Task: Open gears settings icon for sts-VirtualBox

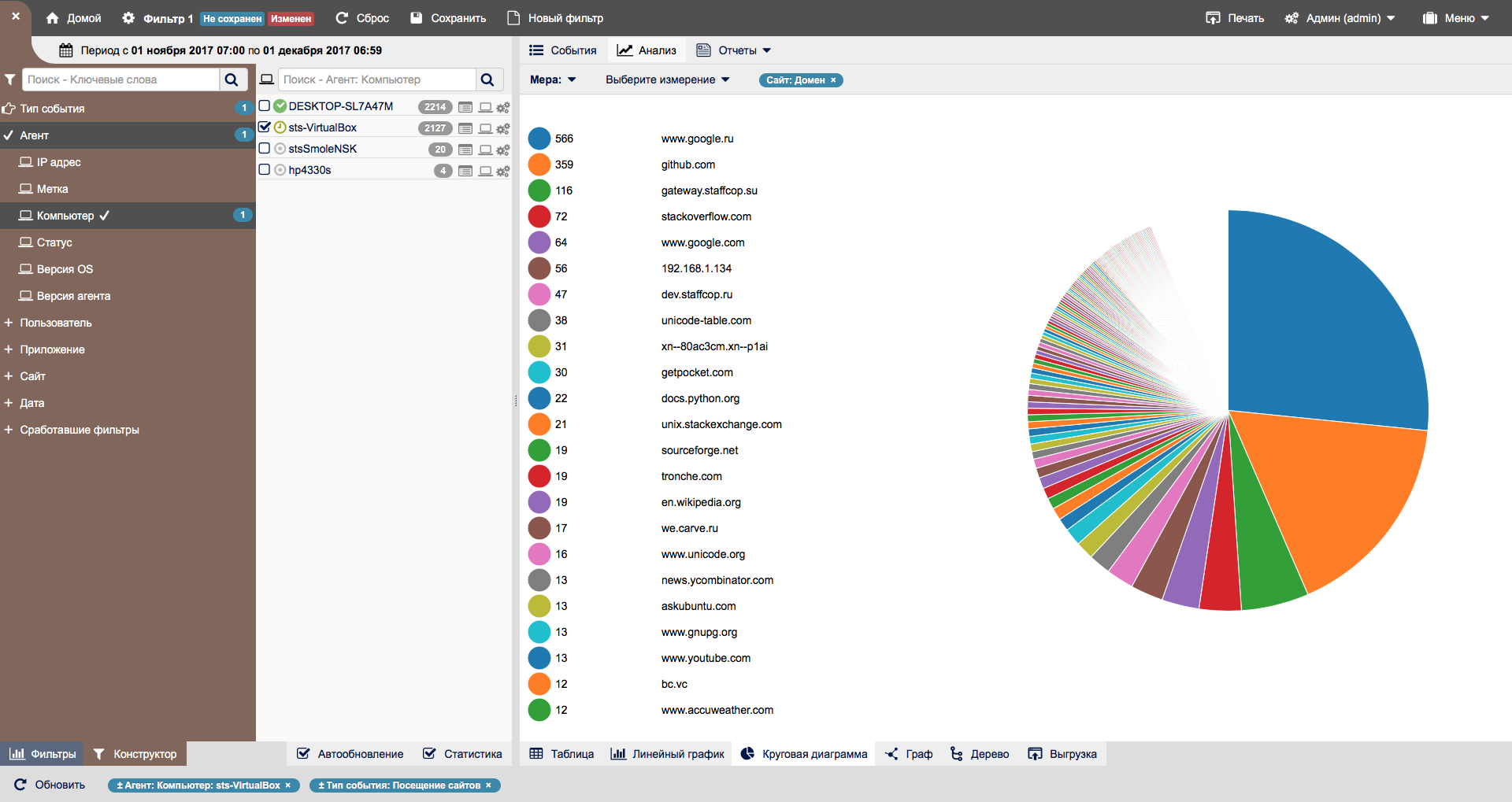Action: pyautogui.click(x=503, y=128)
